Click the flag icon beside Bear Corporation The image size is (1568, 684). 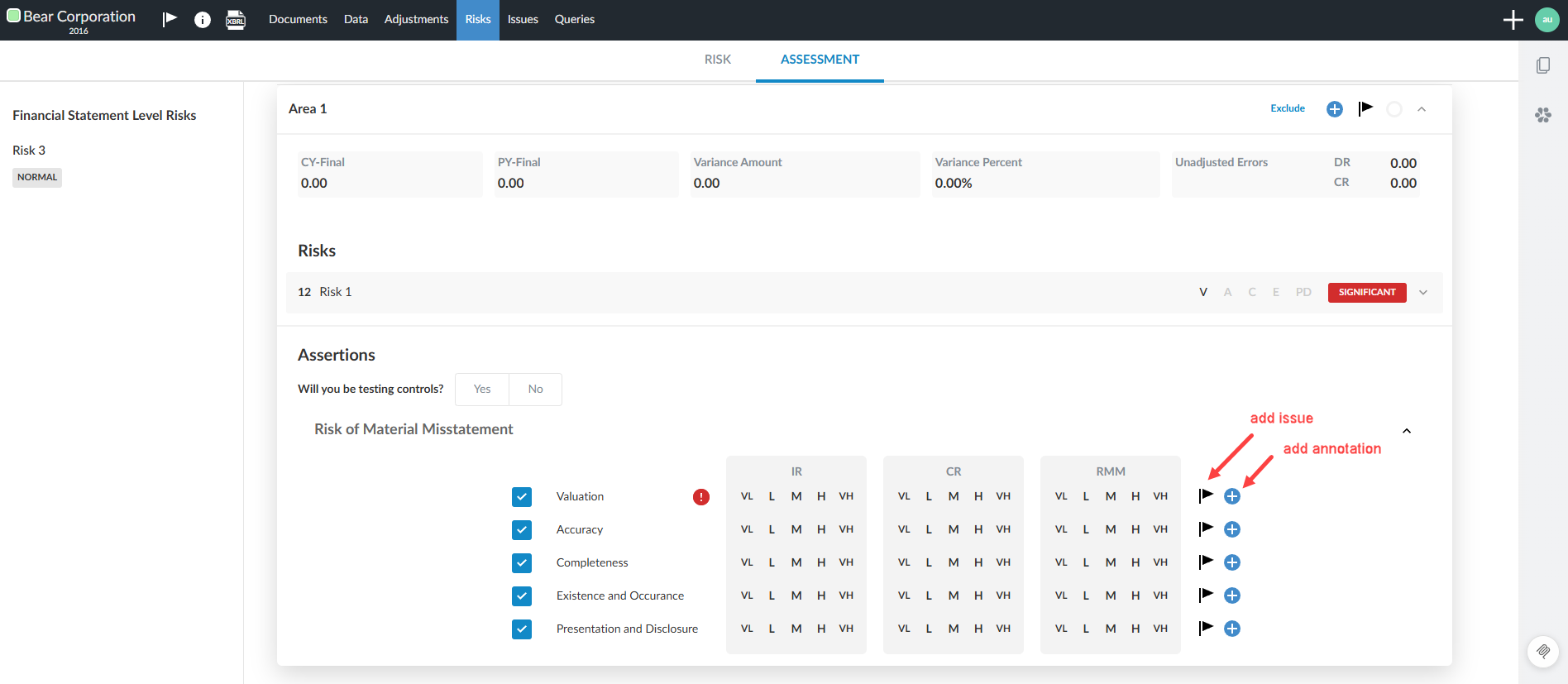(170, 19)
